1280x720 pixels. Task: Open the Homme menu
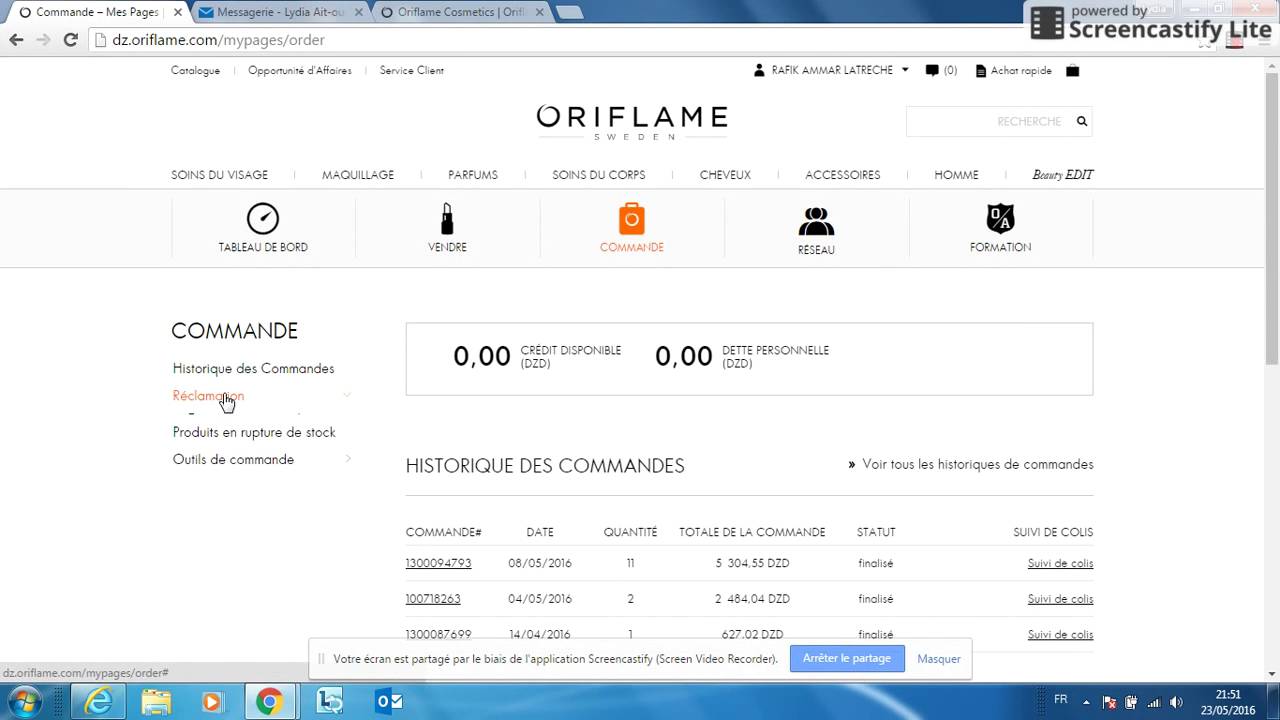tap(956, 174)
